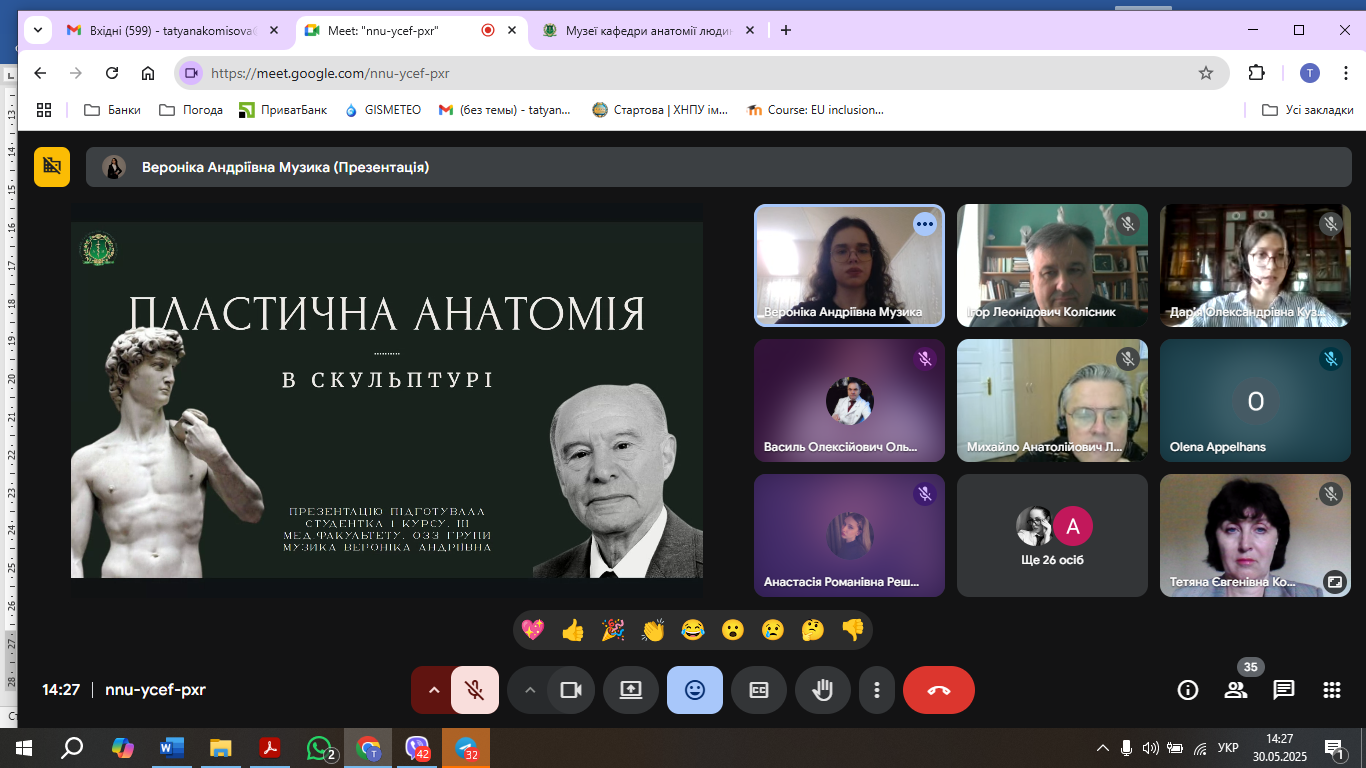Open GISMETEO bookmark

383,110
